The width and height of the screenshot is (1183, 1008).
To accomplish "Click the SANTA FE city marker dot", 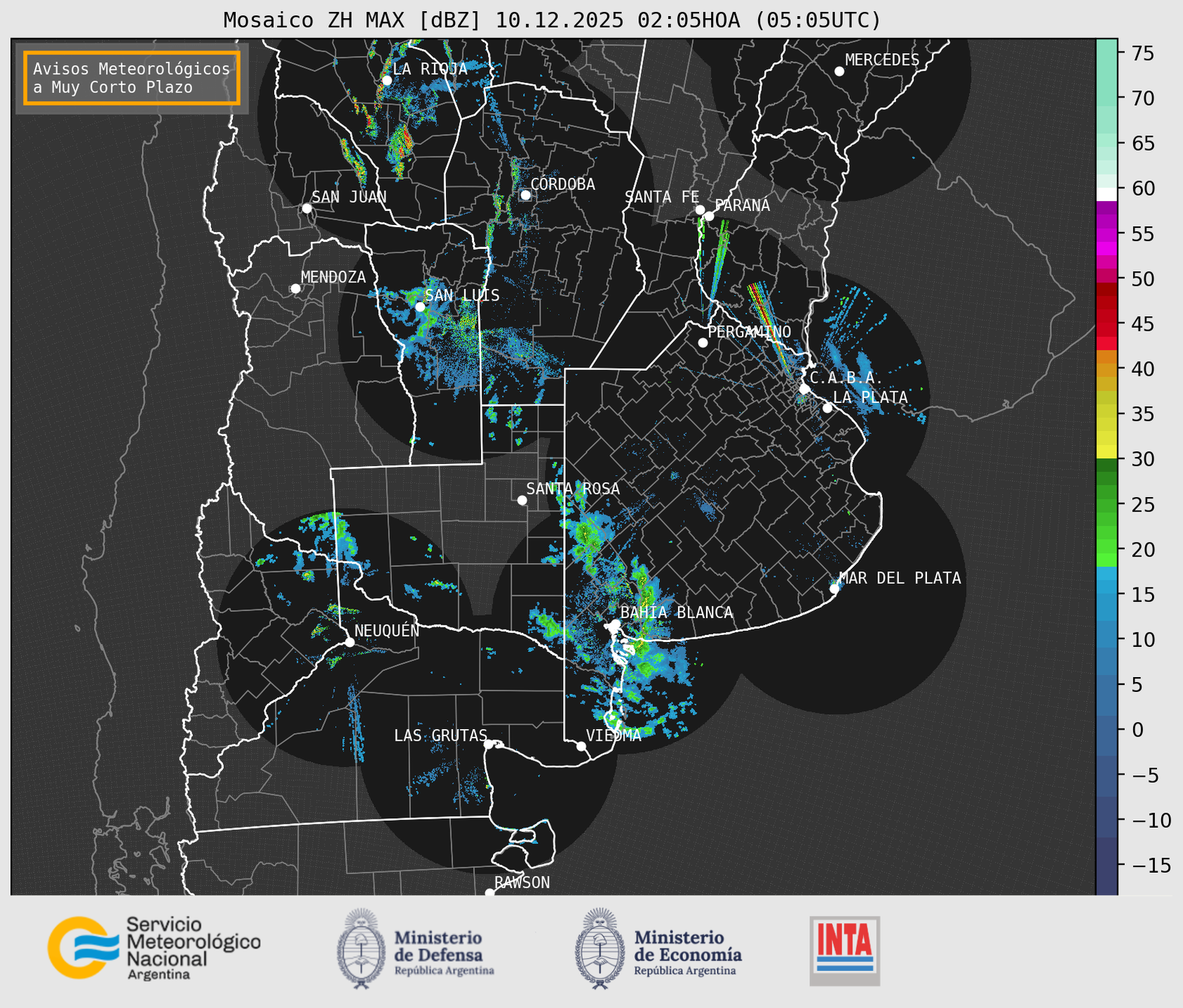I will (x=700, y=210).
